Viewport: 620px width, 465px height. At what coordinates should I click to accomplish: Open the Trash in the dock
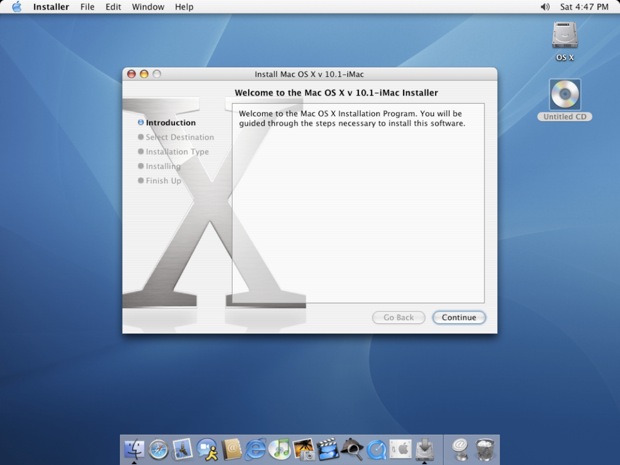tap(484, 450)
